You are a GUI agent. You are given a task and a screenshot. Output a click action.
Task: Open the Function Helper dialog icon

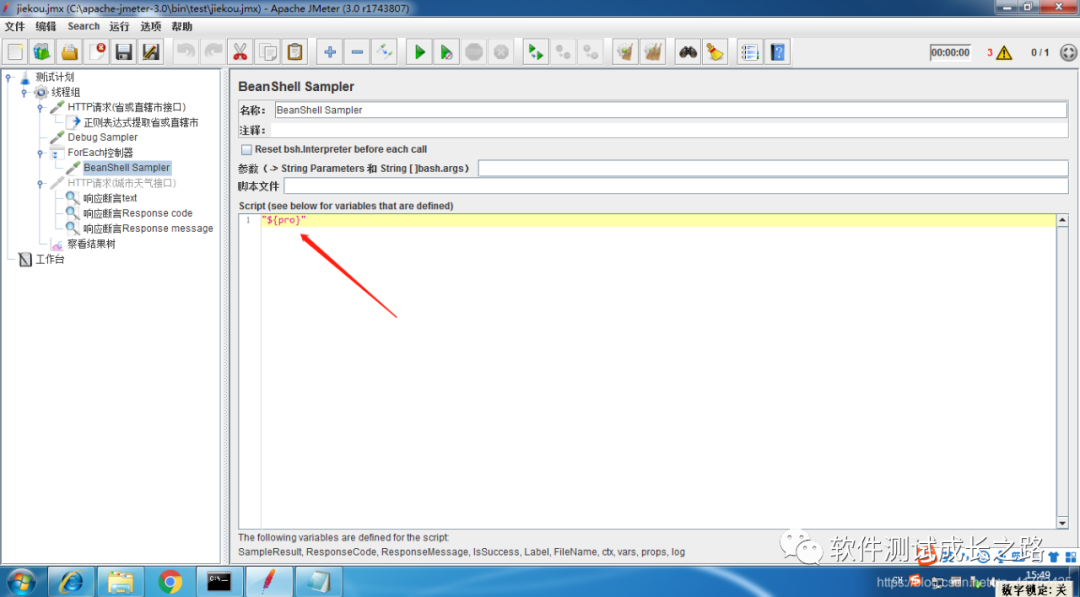(750, 52)
